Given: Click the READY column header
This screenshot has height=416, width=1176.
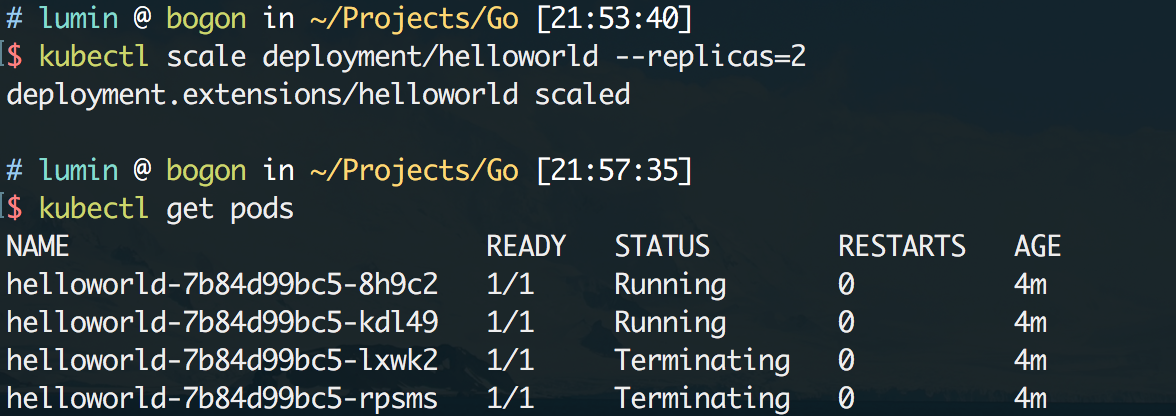Looking at the screenshot, I should pos(526,246).
